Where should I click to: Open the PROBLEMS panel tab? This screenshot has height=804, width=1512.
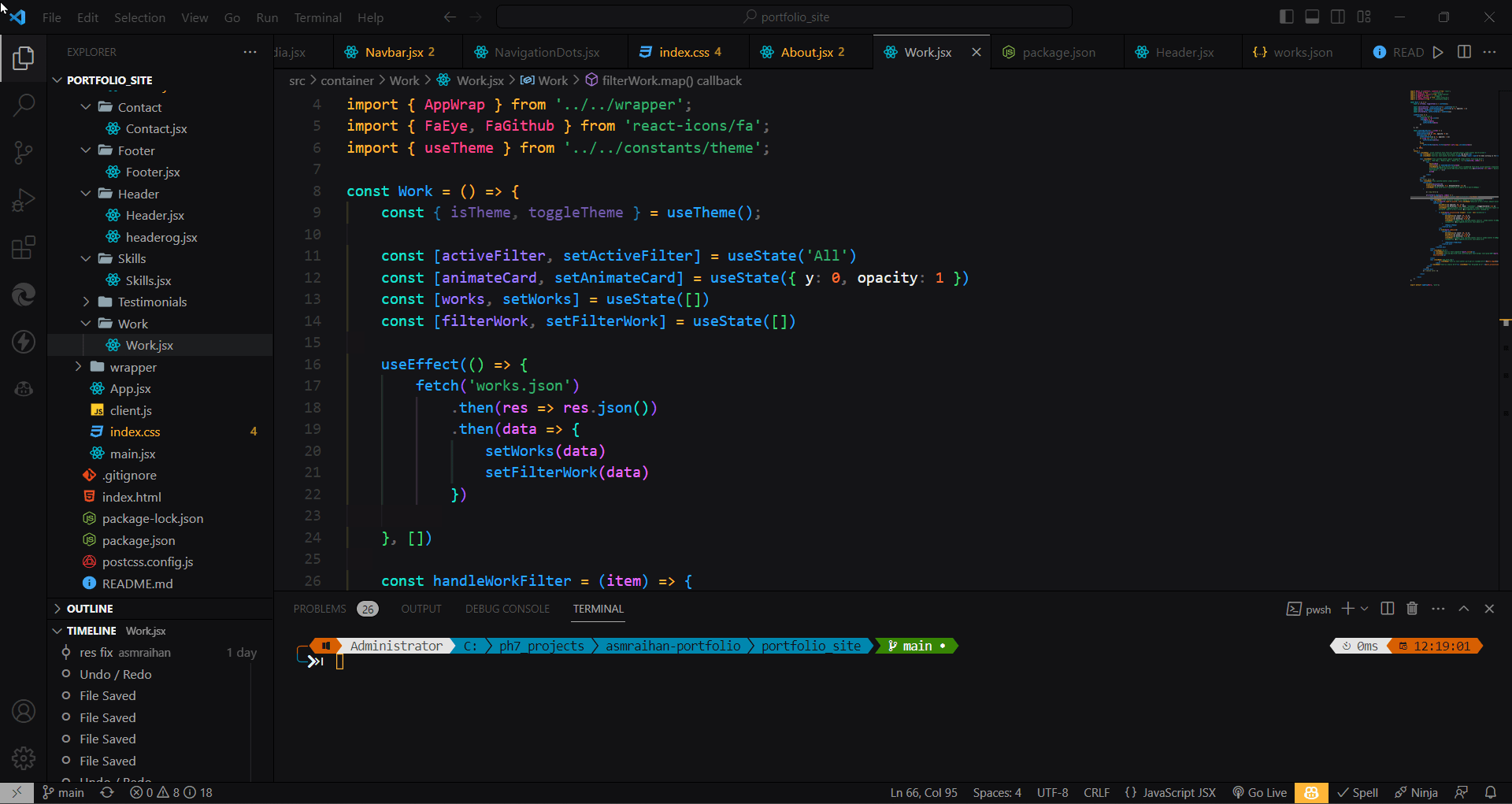319,608
